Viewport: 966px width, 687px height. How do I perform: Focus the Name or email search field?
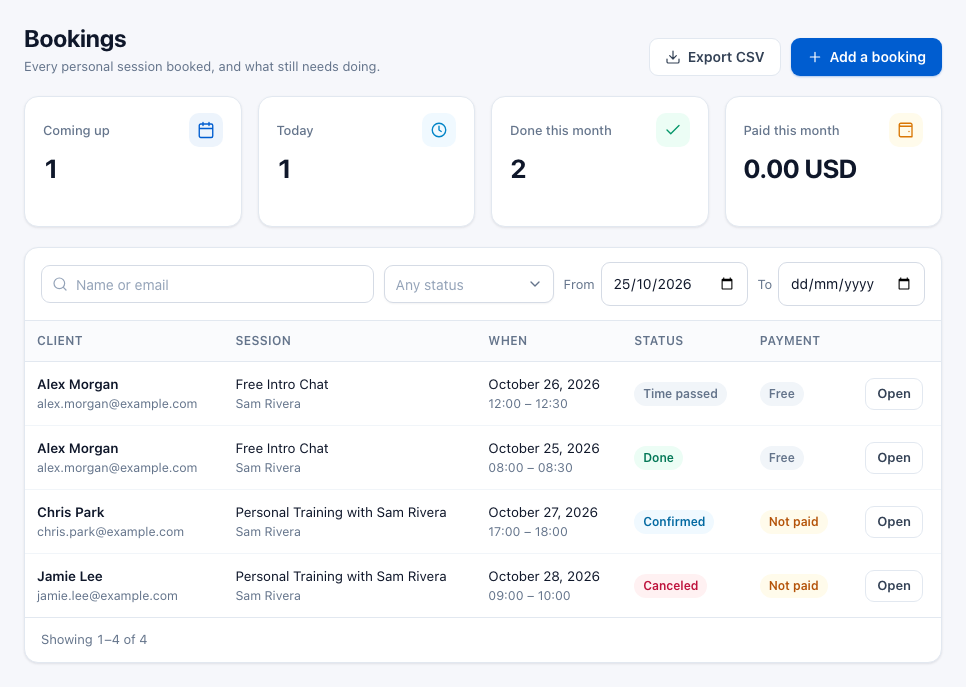coord(208,284)
